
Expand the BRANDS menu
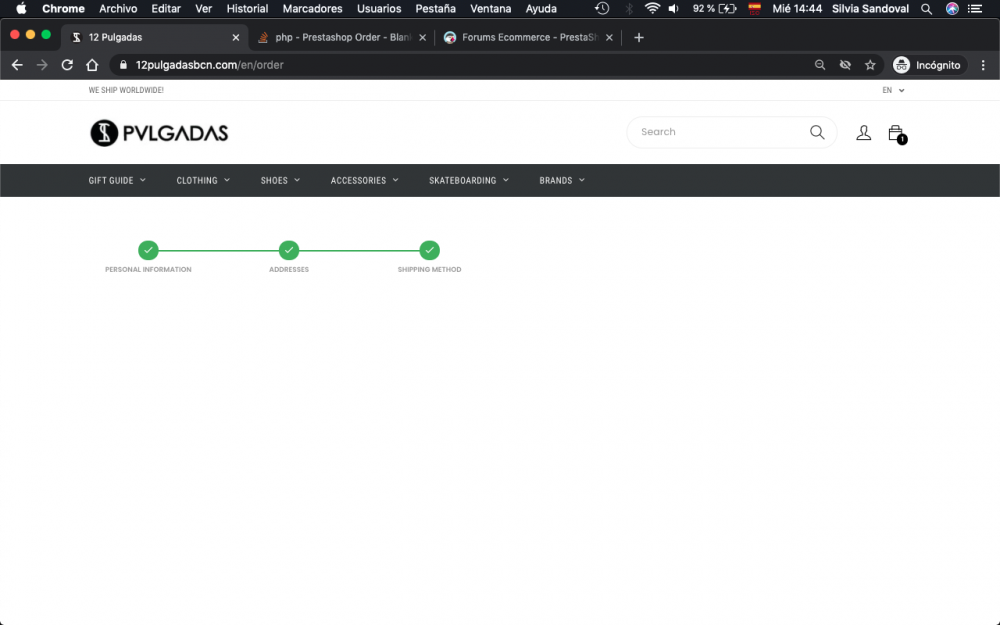tap(562, 180)
